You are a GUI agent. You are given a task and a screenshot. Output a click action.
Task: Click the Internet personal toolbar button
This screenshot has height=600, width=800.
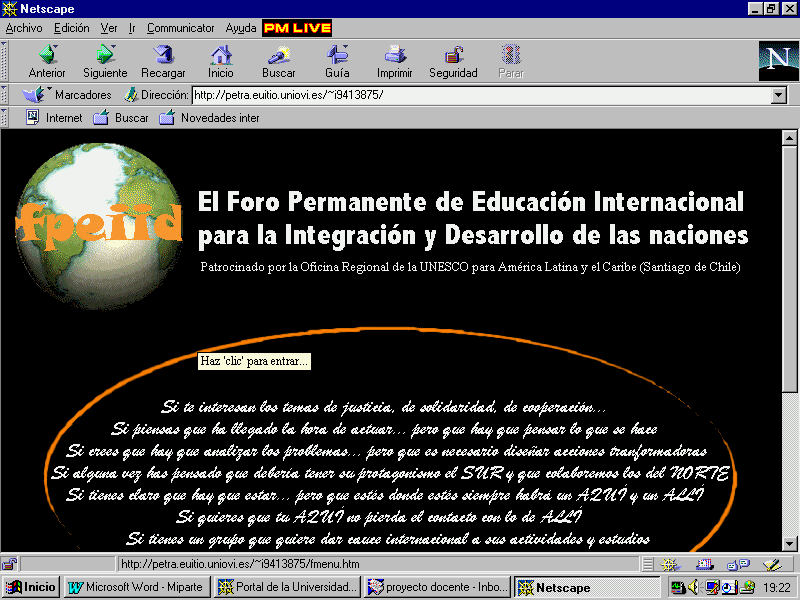click(54, 118)
